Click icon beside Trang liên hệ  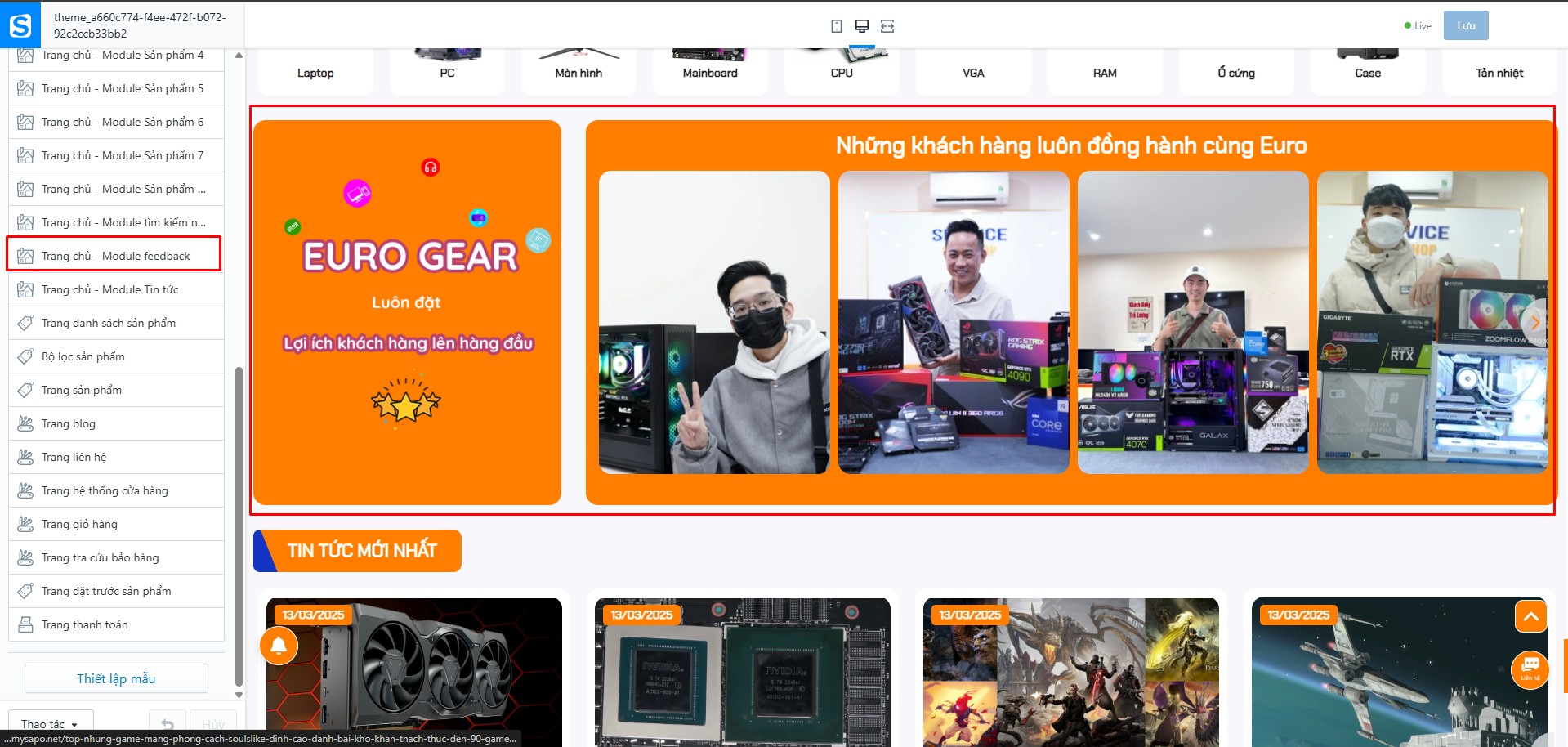(25, 457)
